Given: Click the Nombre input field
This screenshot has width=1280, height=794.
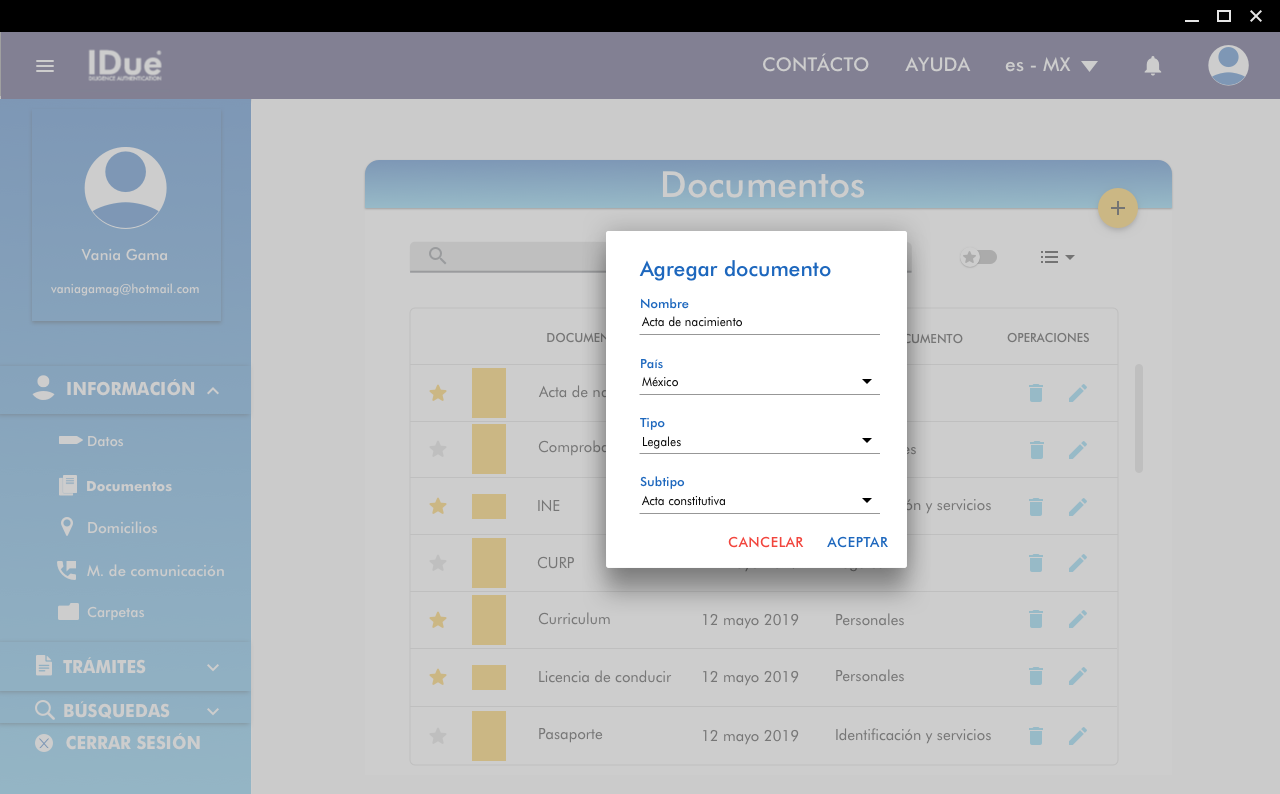Looking at the screenshot, I should click(759, 322).
